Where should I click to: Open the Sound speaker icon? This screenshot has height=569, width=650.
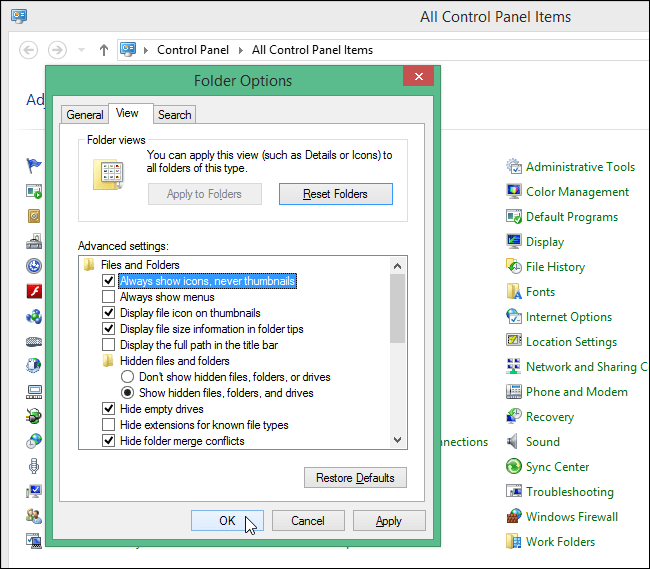click(x=514, y=442)
